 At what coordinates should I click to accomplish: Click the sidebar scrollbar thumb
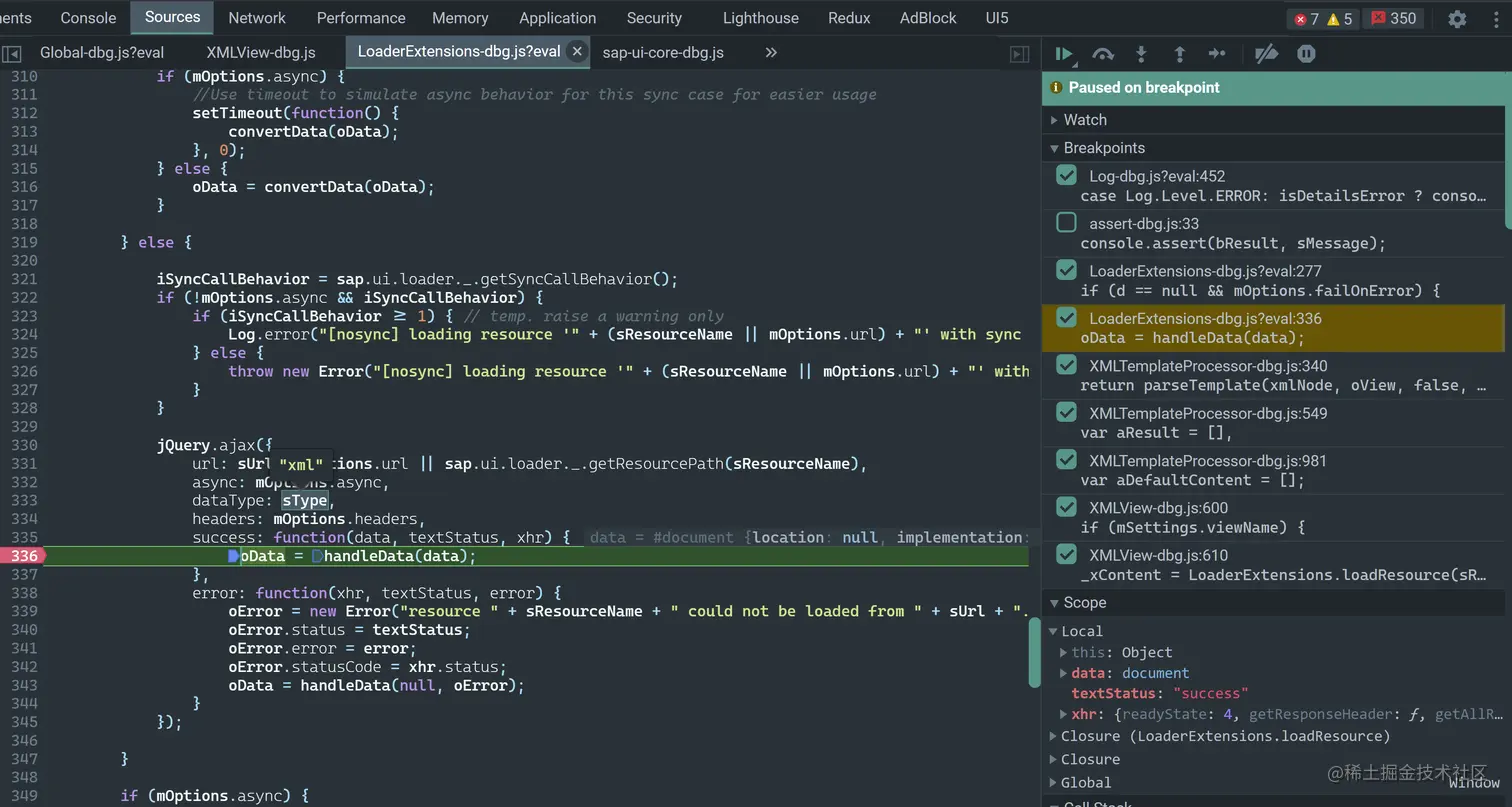[1508, 170]
